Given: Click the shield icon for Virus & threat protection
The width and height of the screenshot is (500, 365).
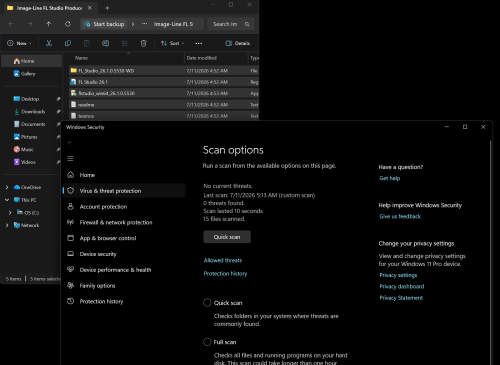Looking at the screenshot, I should pyautogui.click(x=70, y=191).
